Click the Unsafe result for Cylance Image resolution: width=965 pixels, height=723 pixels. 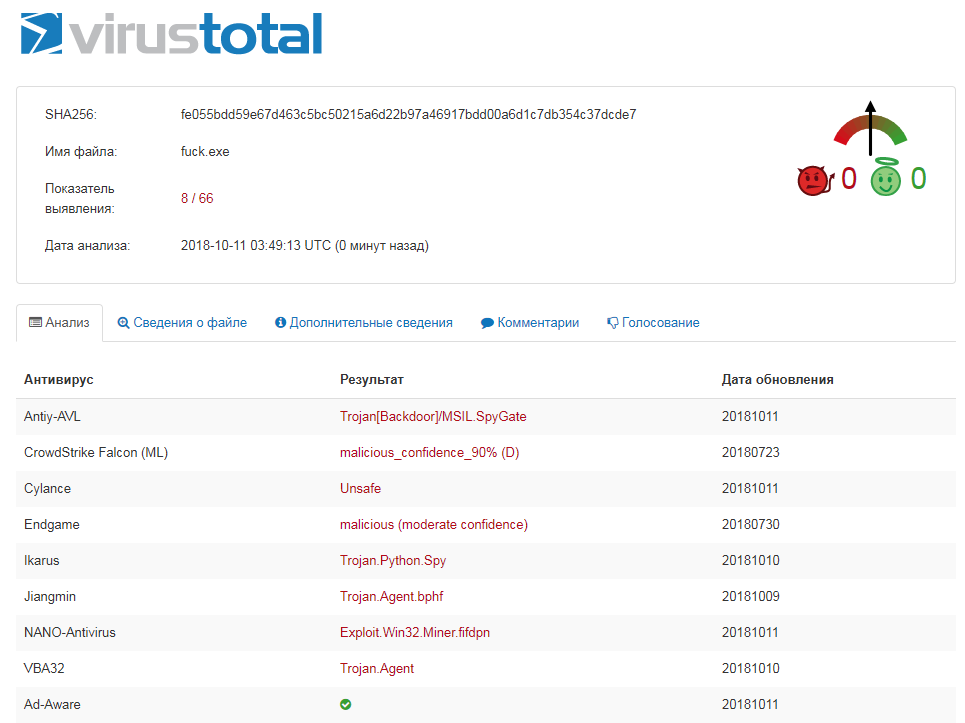click(360, 489)
